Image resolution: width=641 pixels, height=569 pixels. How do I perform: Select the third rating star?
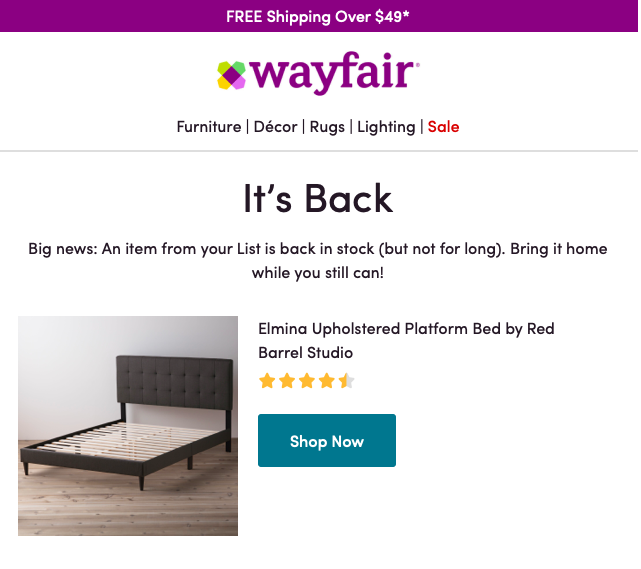[307, 381]
